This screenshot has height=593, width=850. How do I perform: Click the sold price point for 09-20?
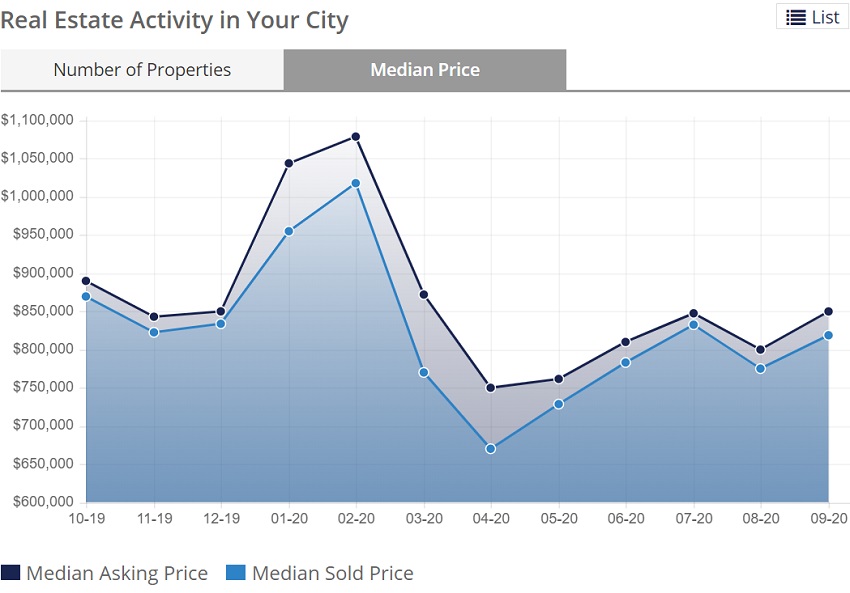(x=828, y=336)
